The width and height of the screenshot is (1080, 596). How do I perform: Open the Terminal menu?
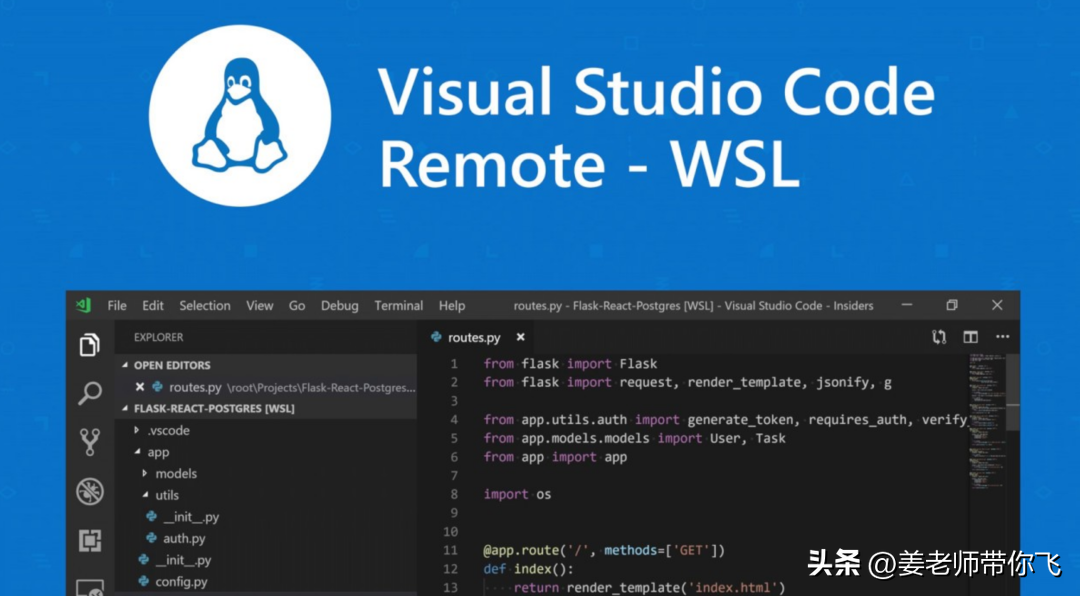[x=399, y=306]
